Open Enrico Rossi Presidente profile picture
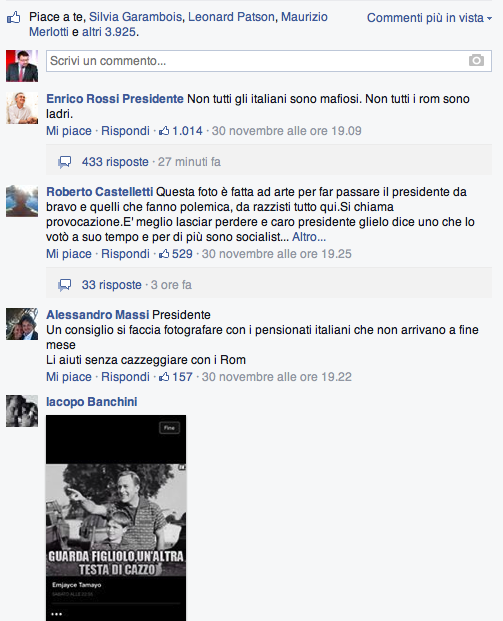The width and height of the screenshot is (503, 621). point(22,108)
